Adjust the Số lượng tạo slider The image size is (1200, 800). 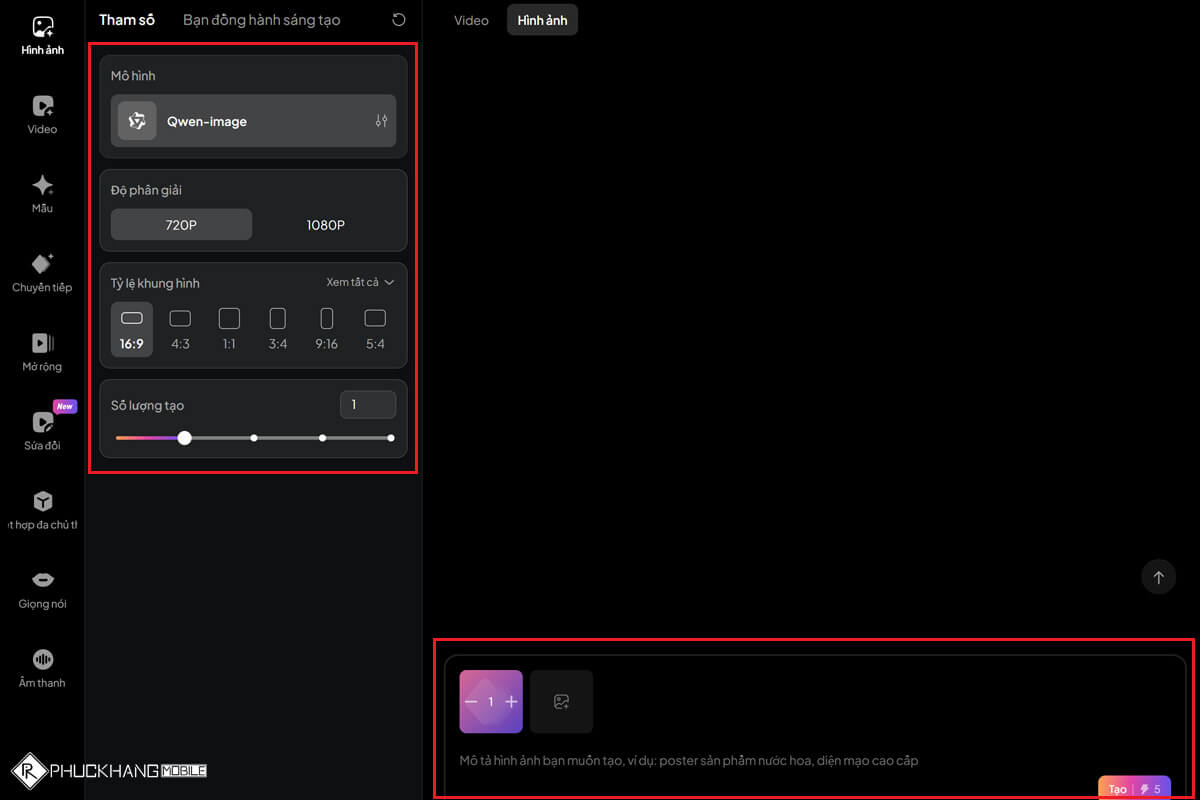184,437
